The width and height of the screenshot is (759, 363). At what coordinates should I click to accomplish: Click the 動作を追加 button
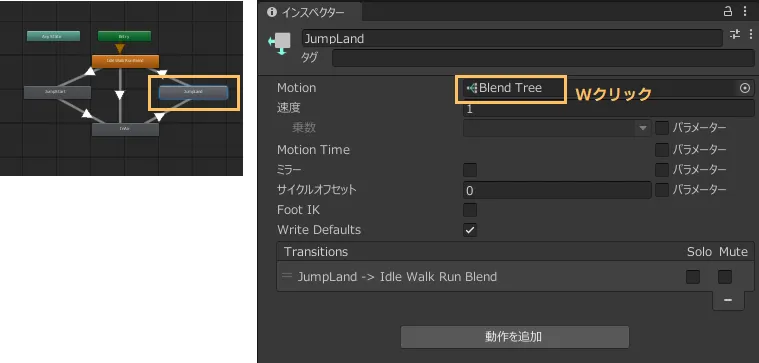(x=515, y=337)
